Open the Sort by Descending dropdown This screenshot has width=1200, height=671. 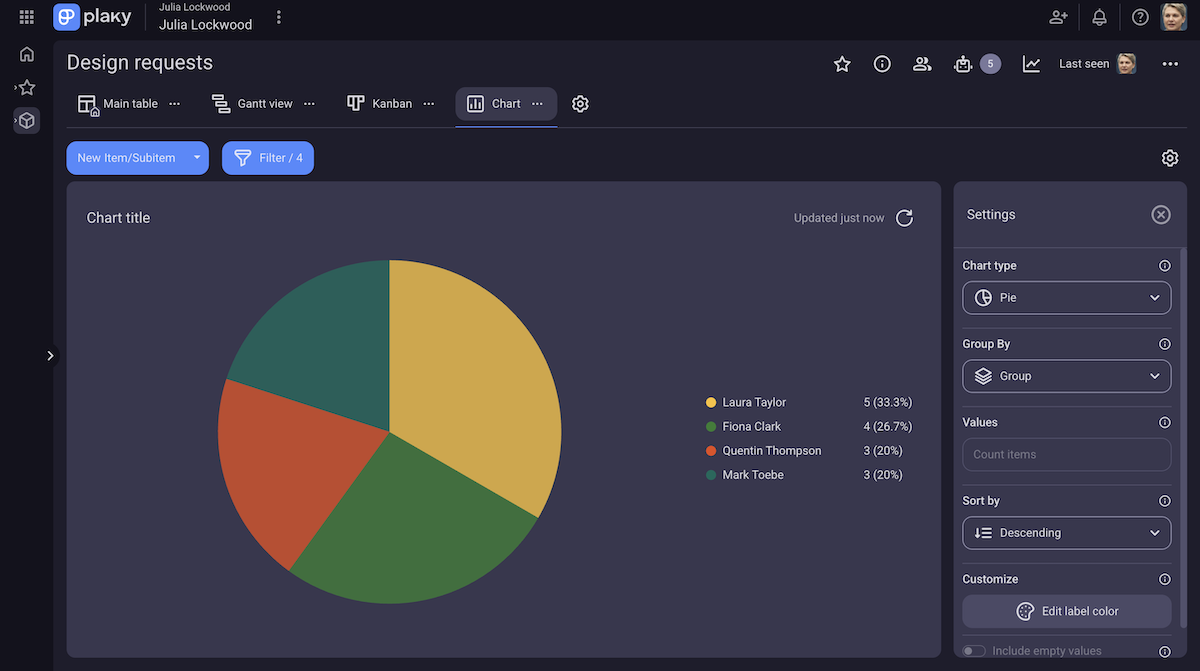click(1066, 533)
